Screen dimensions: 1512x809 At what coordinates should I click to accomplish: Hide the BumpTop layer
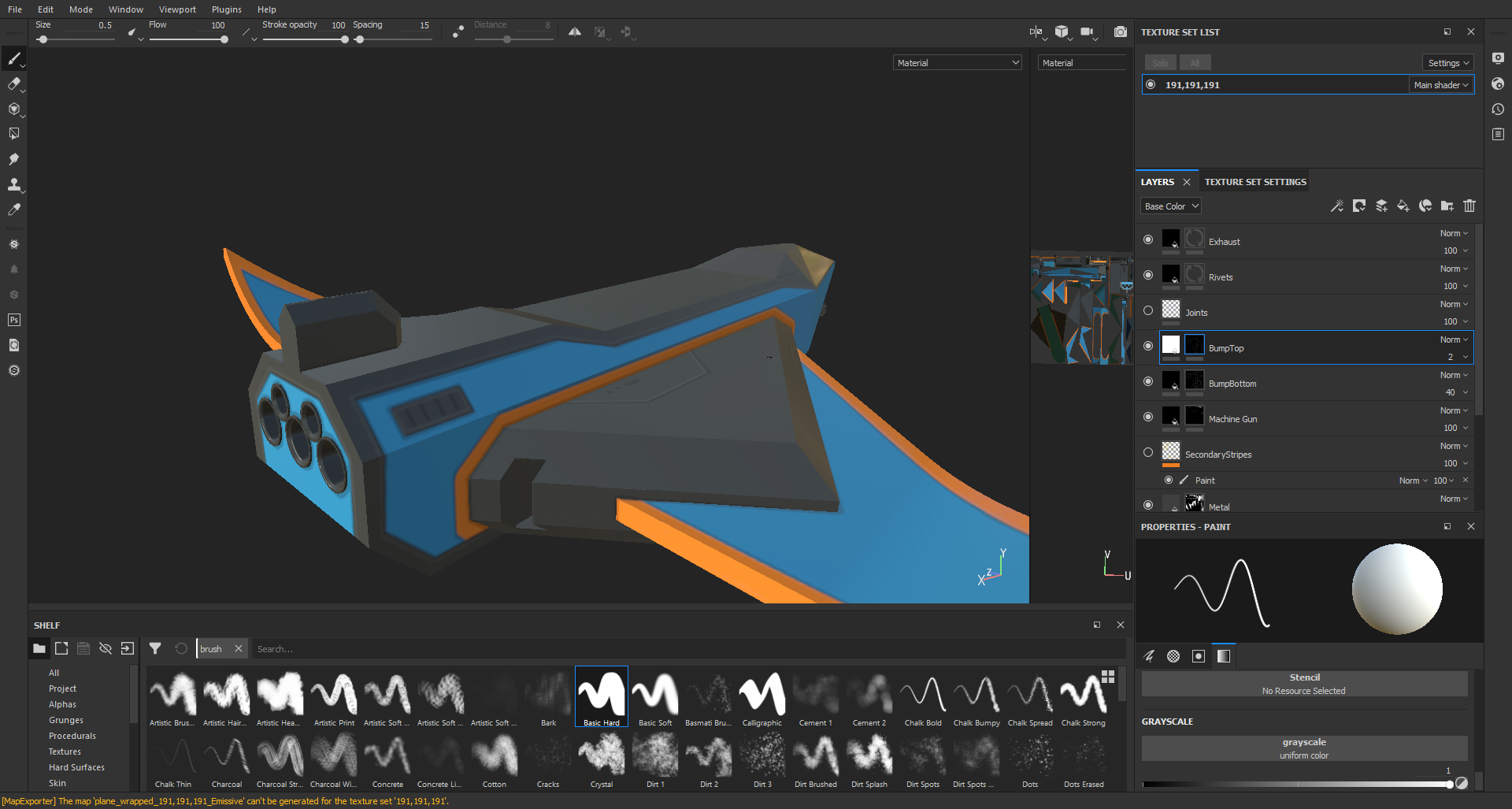pyautogui.click(x=1148, y=346)
